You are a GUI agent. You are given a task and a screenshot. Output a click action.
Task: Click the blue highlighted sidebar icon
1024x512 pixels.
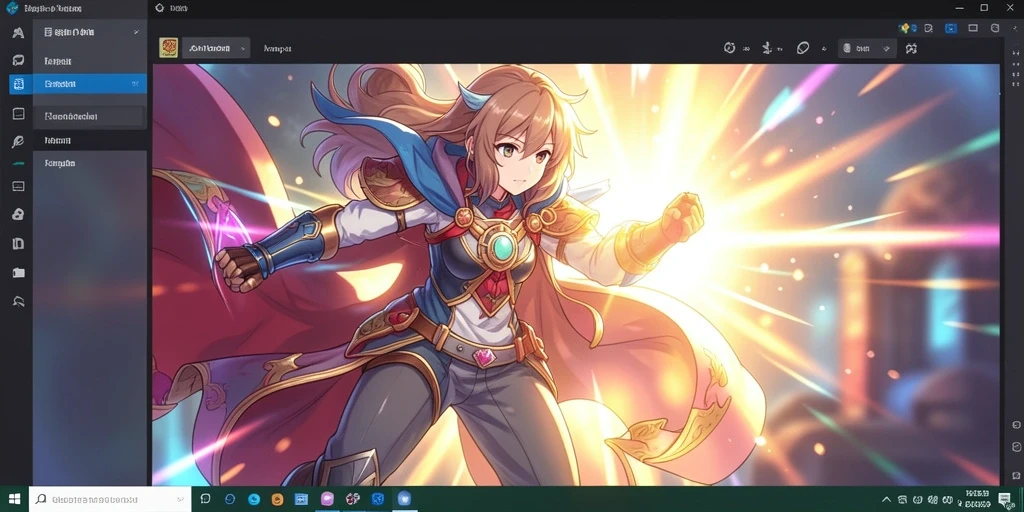[18, 84]
